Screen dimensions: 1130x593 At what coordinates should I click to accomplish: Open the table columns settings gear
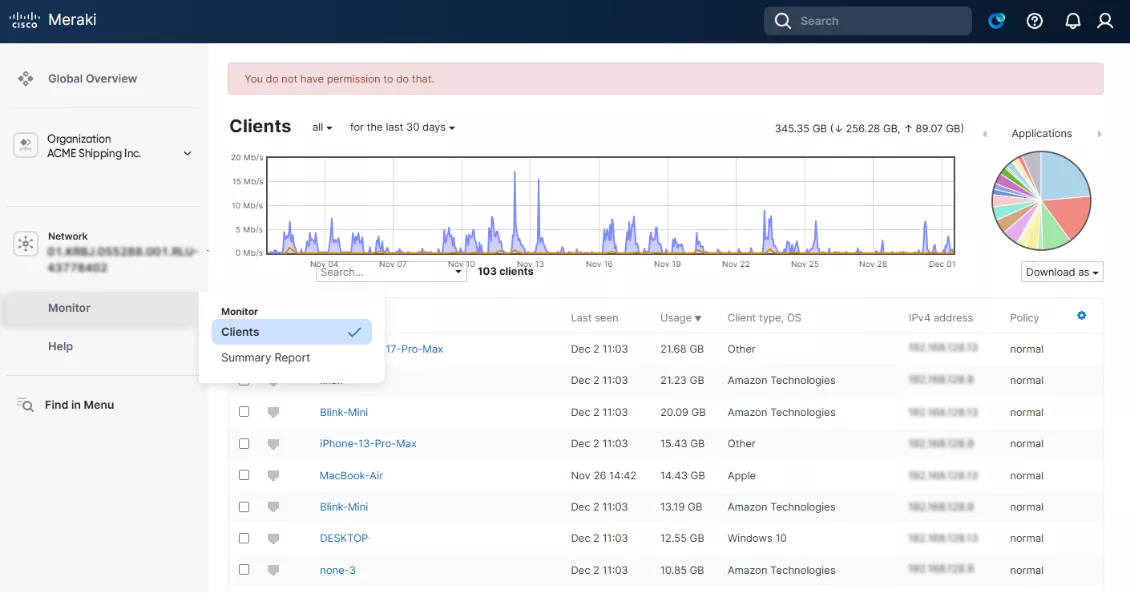[x=1081, y=315]
